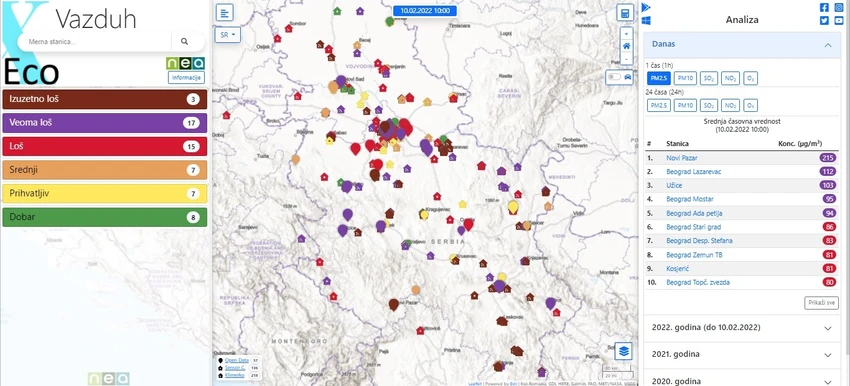Screen dimensions: 850x386
Task: Open the Google Play store icon
Action: click(646, 8)
